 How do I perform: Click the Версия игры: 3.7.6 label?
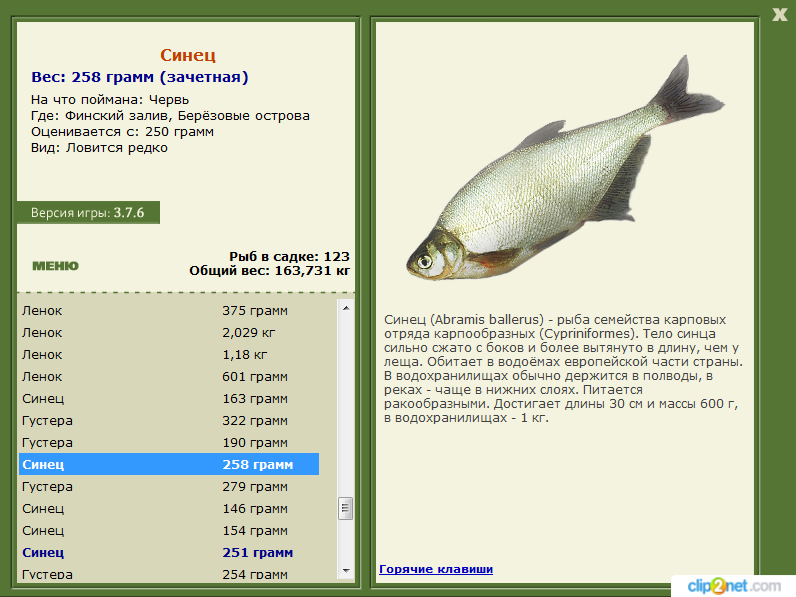click(x=88, y=213)
